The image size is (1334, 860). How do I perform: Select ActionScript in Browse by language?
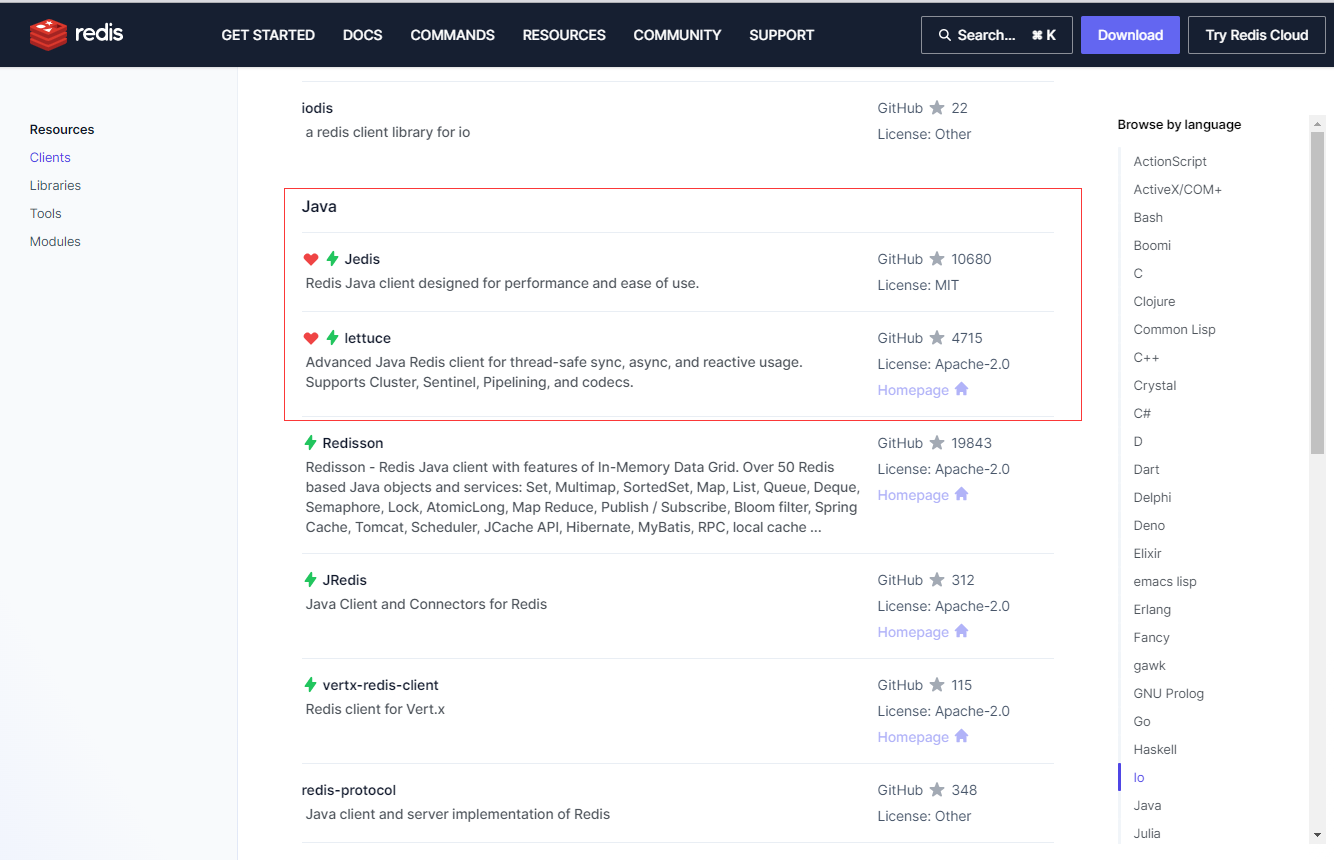click(x=1170, y=161)
